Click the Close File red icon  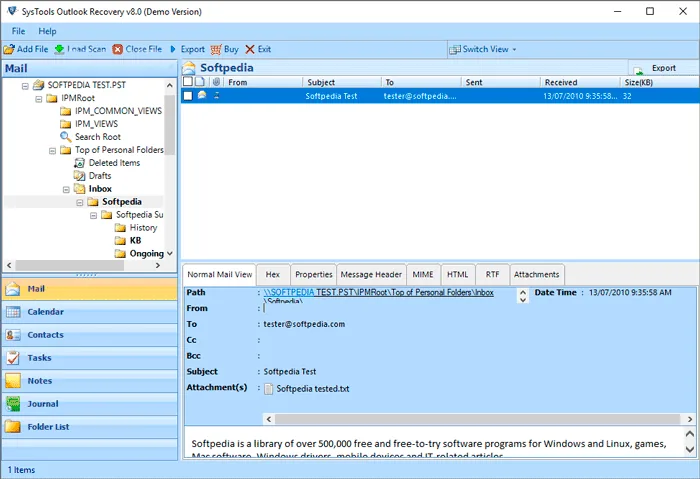pos(117,49)
